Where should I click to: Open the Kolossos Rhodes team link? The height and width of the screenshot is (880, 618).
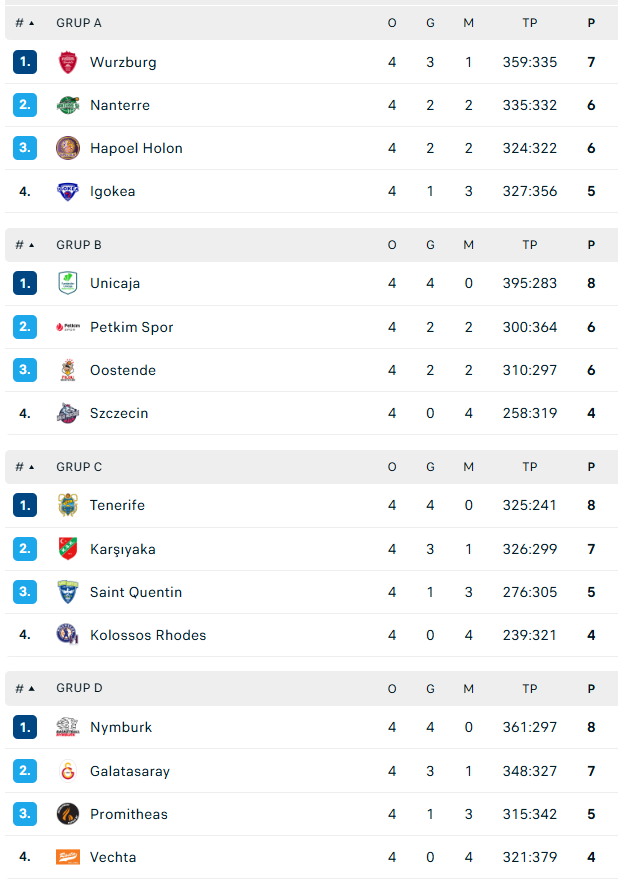148,635
